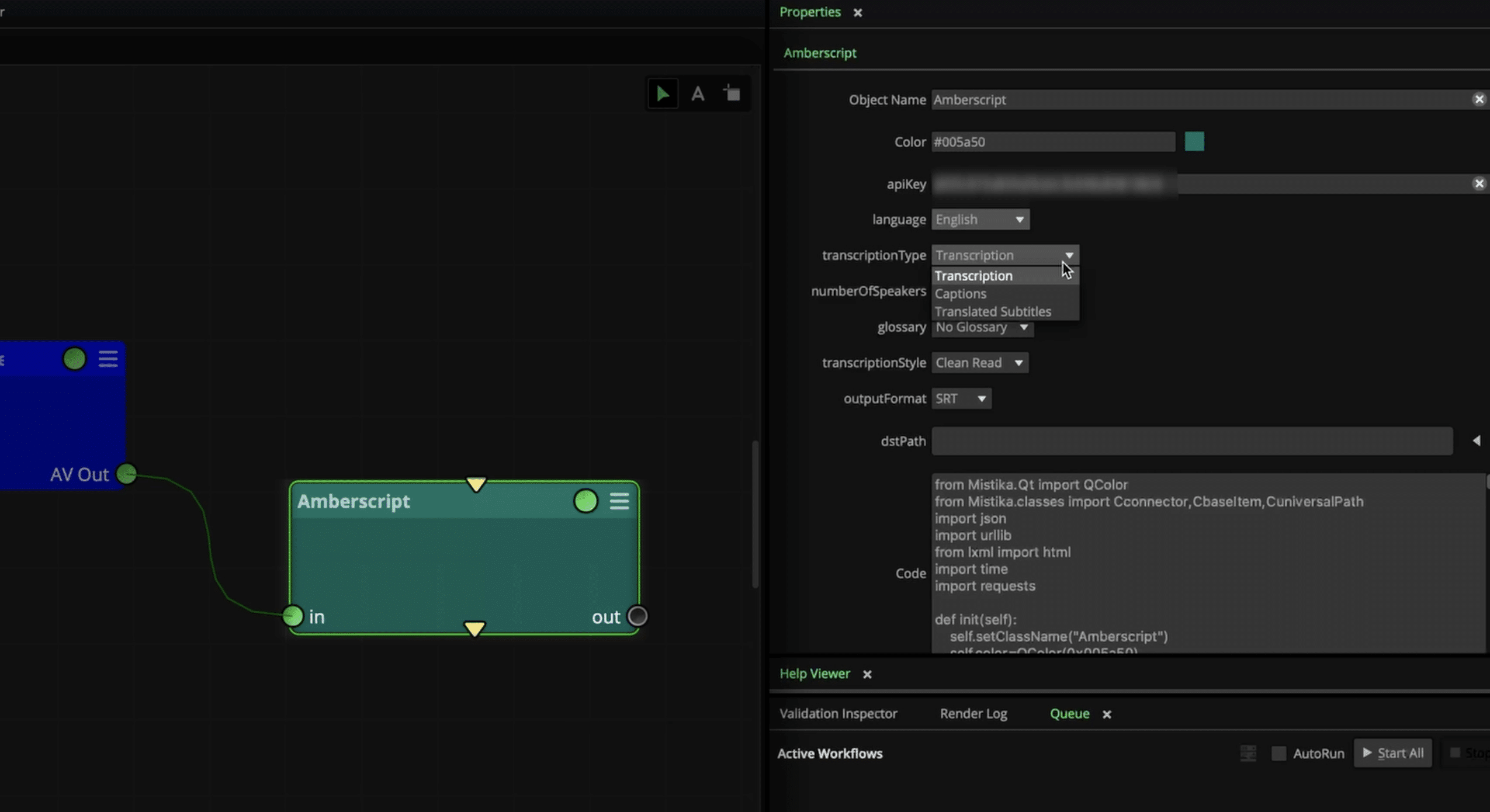Click the dstPath browse arrow icon
This screenshot has width=1490, height=812.
click(1477, 440)
